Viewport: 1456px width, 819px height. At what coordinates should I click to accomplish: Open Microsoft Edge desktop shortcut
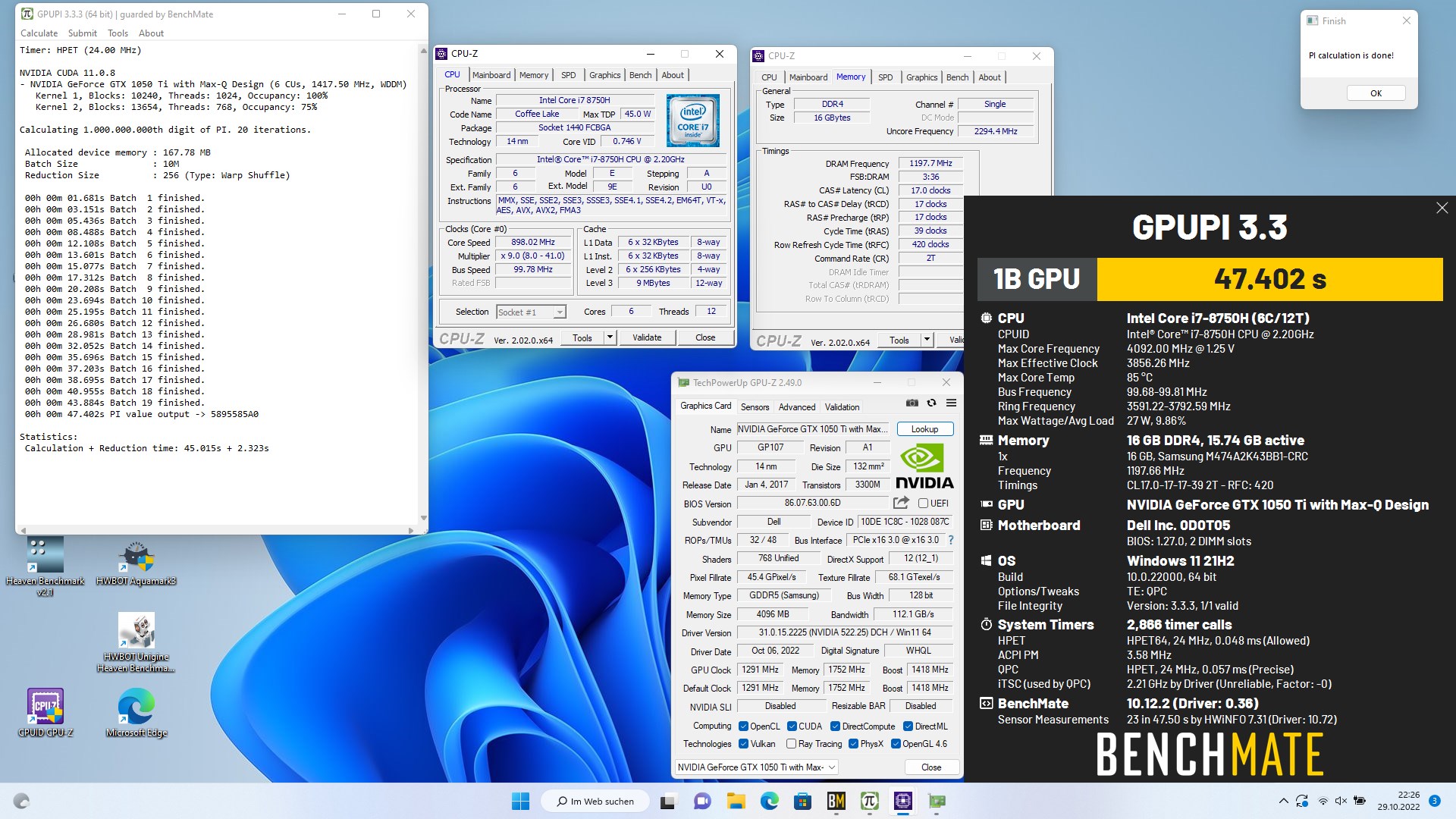click(x=136, y=713)
